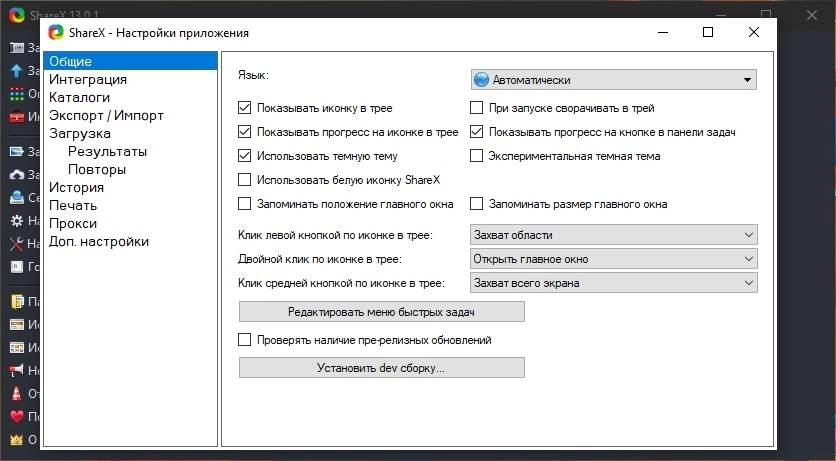
Task: Click Debug traffic cone icon in main window
Action: point(17,393)
